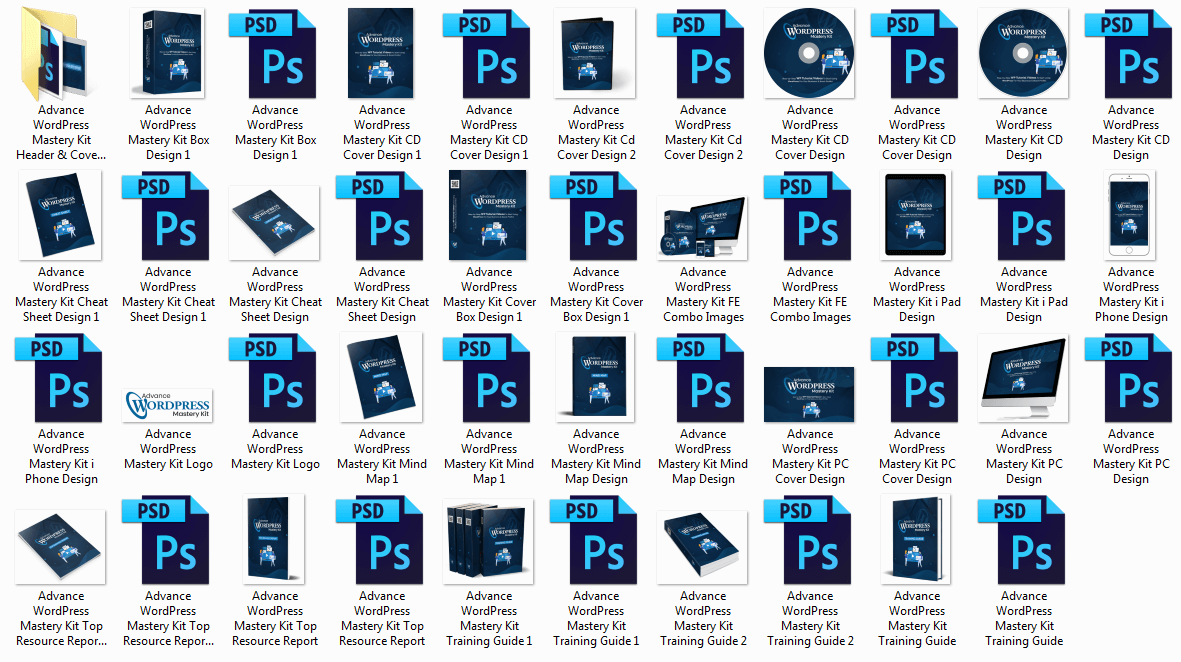Select the Mastery Kit PC Design PSD icon
The width and height of the screenshot is (1181, 662).
(1128, 378)
